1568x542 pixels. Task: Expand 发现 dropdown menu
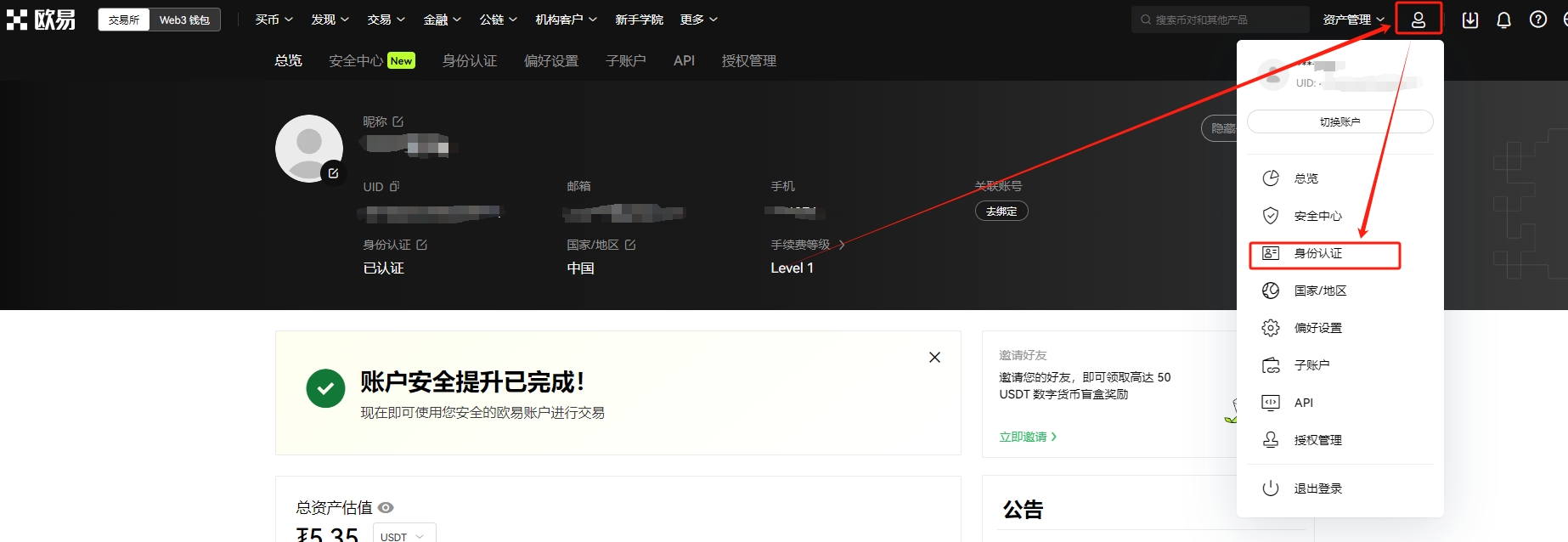[x=330, y=20]
